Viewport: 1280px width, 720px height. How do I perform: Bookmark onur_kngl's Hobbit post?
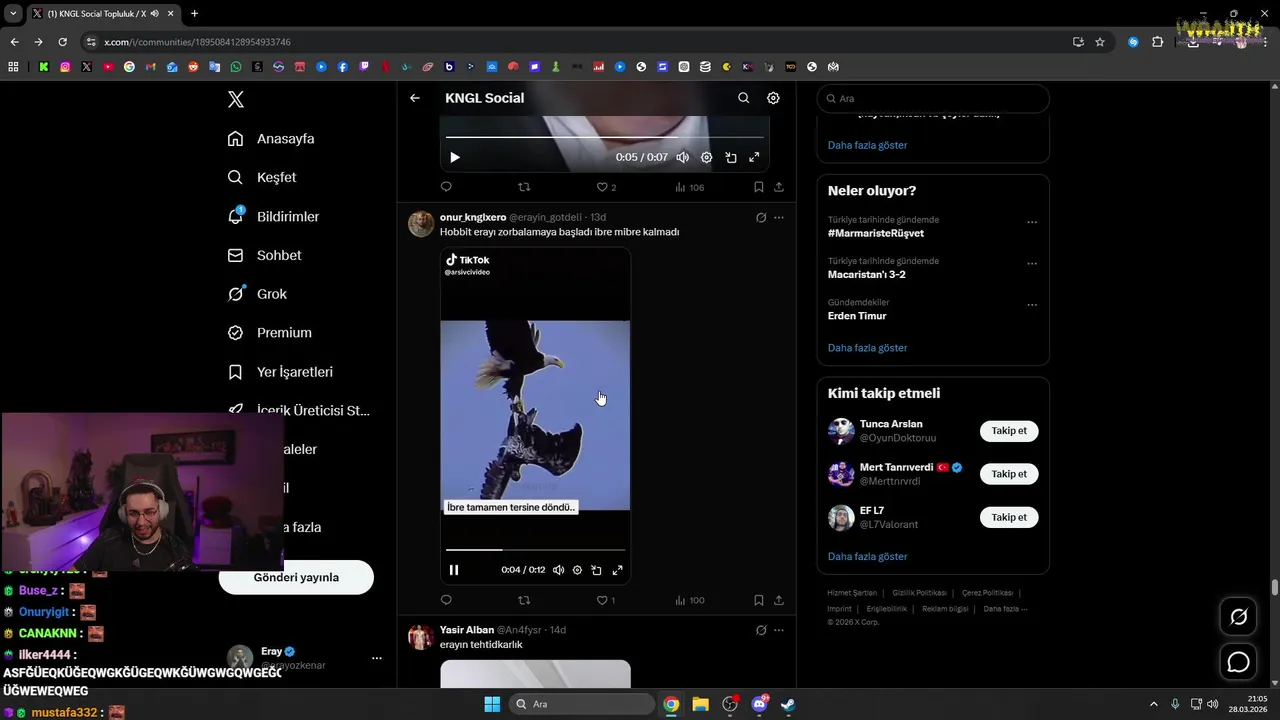point(758,600)
